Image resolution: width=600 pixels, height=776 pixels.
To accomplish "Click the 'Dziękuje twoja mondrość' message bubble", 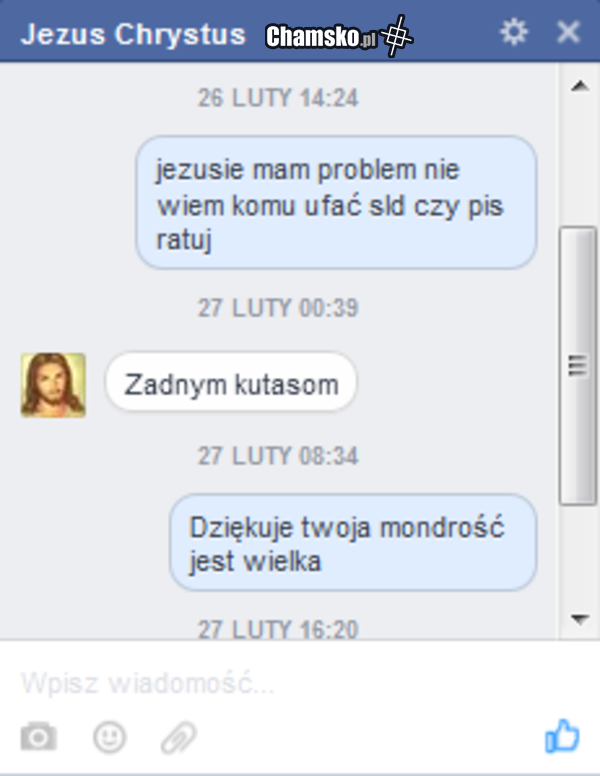I will [x=353, y=542].
